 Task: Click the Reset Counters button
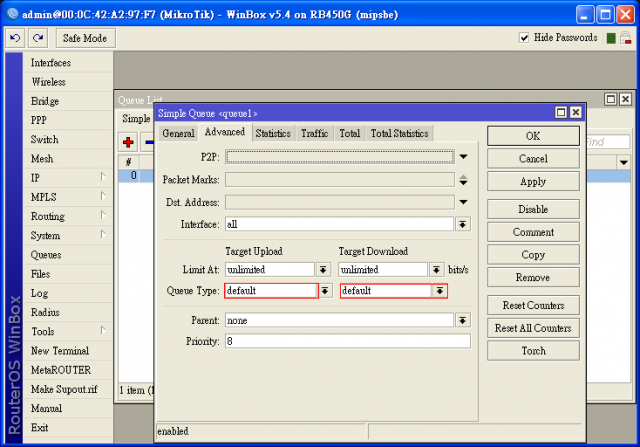[533, 305]
